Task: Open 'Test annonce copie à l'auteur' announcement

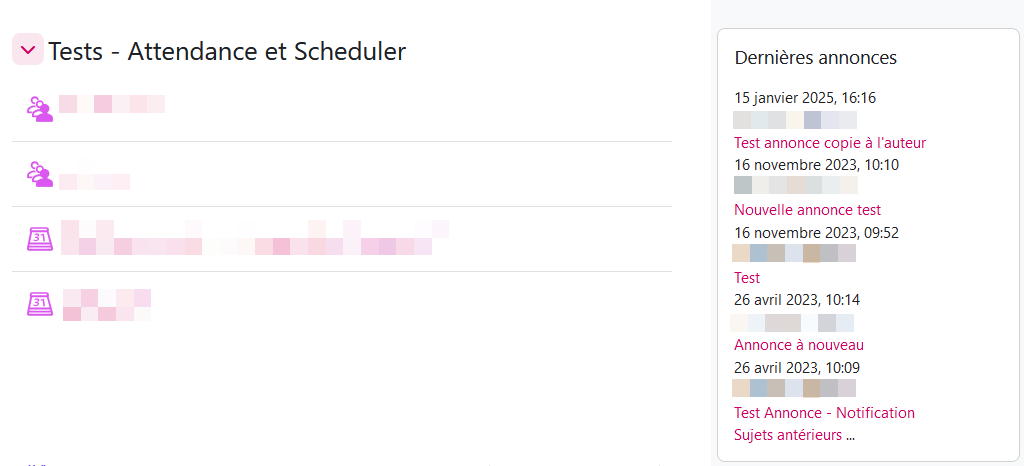Action: pos(830,142)
